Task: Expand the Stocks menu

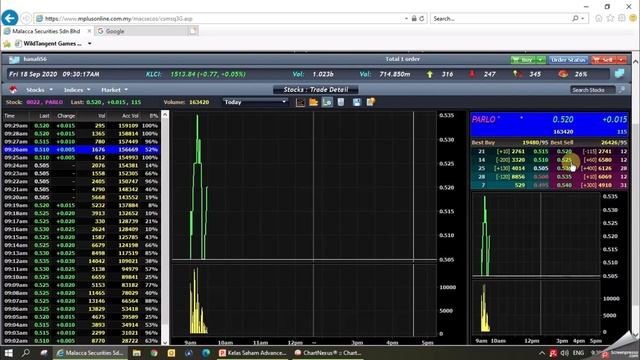Action: 39,90
